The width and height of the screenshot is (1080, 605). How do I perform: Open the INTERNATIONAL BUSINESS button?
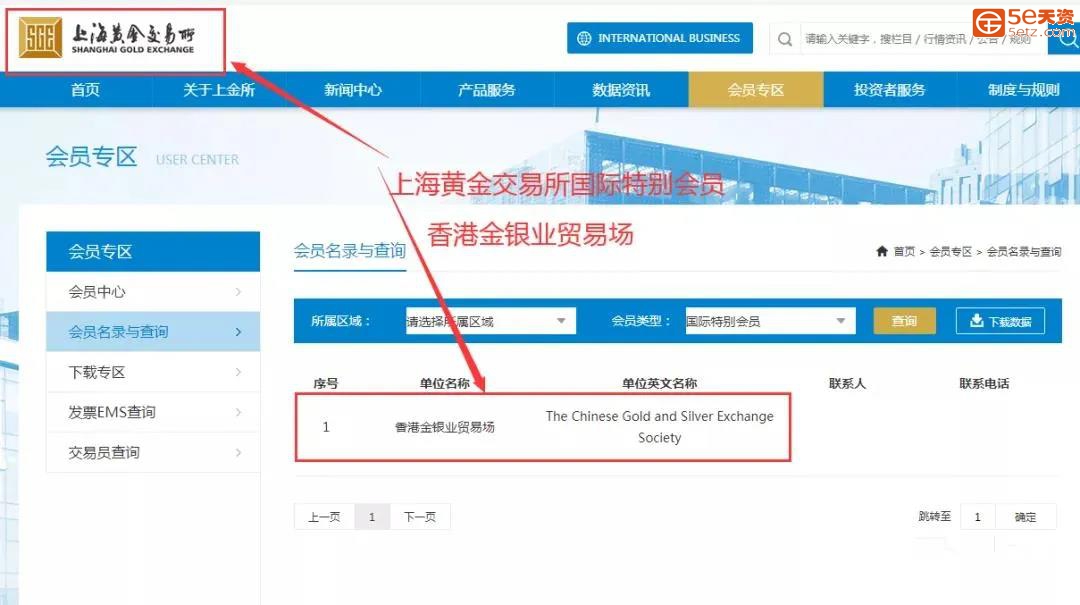point(659,38)
